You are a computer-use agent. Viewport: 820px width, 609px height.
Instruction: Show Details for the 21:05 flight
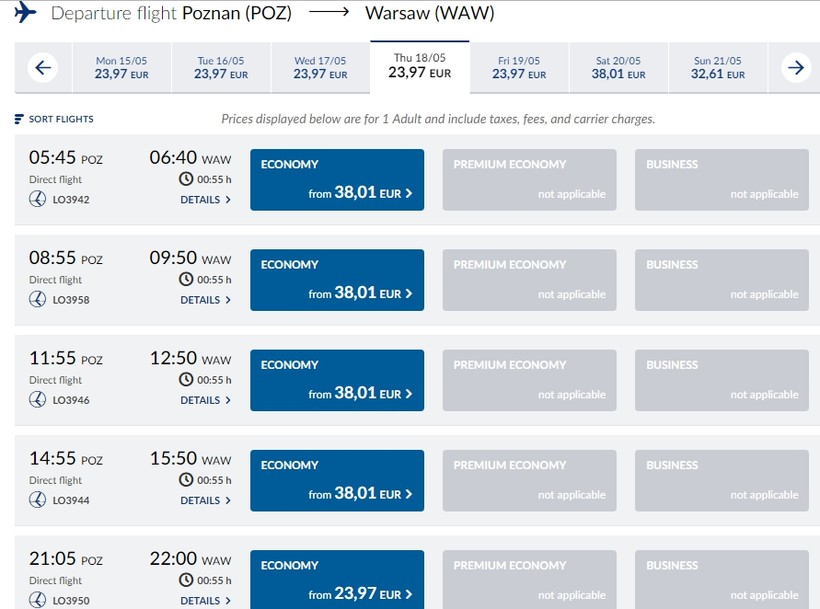pos(205,600)
